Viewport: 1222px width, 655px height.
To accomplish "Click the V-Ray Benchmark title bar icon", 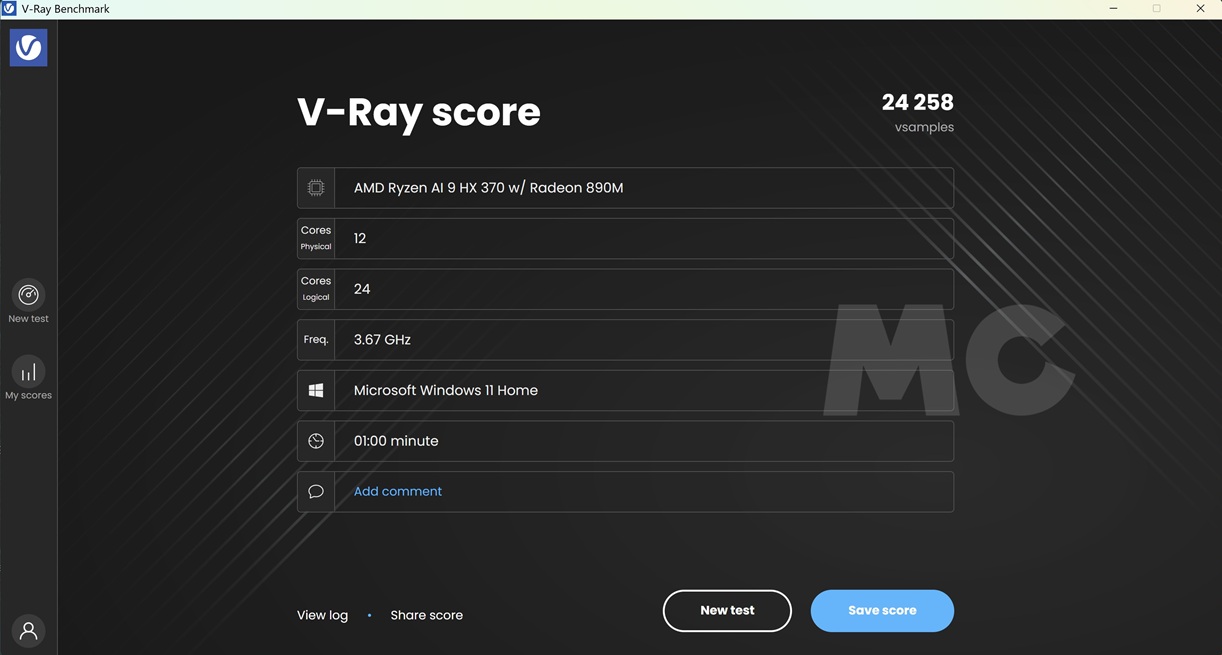I will 9,8.
